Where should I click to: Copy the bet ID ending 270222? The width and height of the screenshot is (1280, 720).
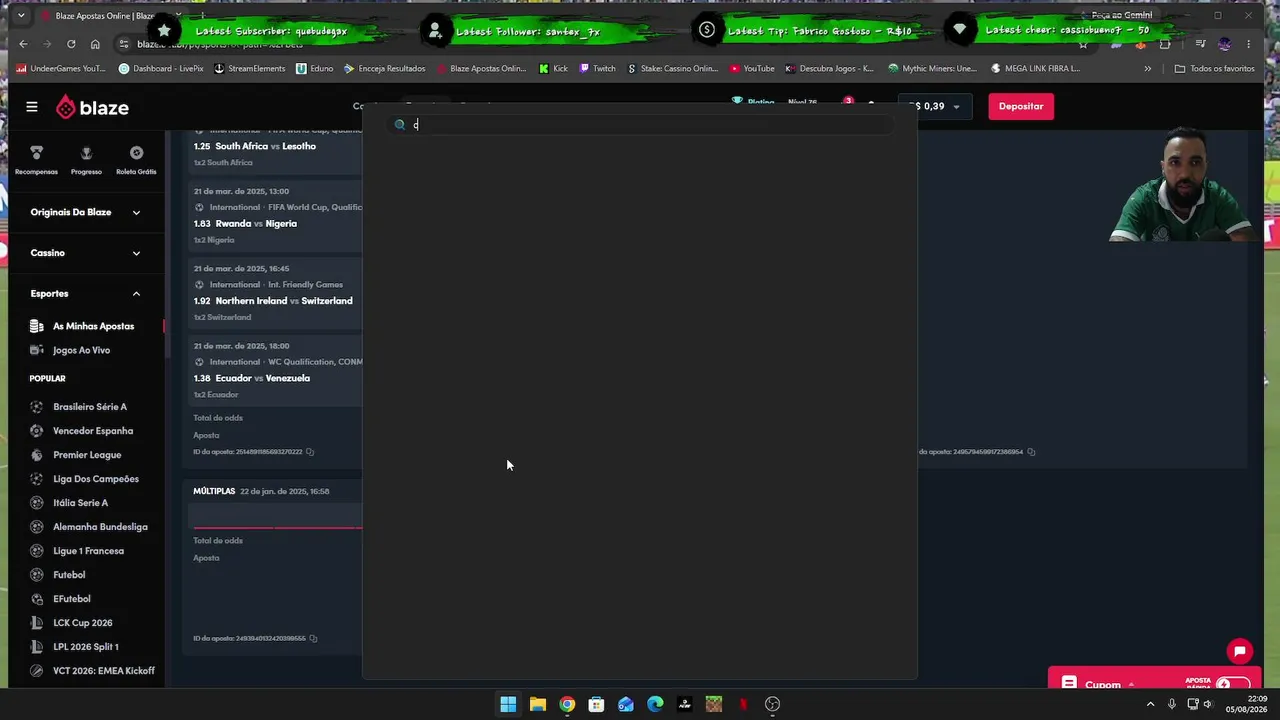pyautogui.click(x=310, y=452)
